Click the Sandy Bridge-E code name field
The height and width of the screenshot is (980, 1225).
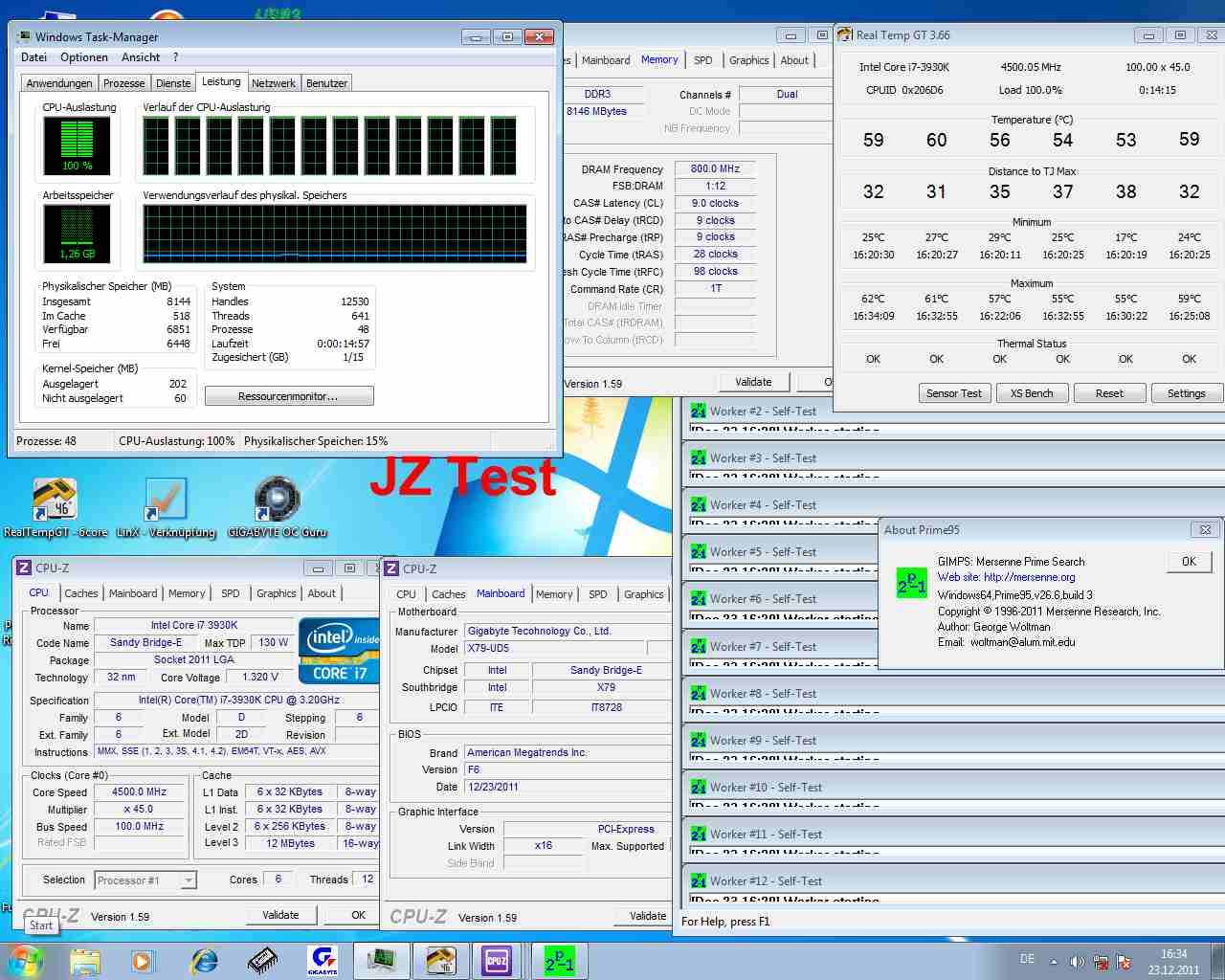[x=145, y=642]
